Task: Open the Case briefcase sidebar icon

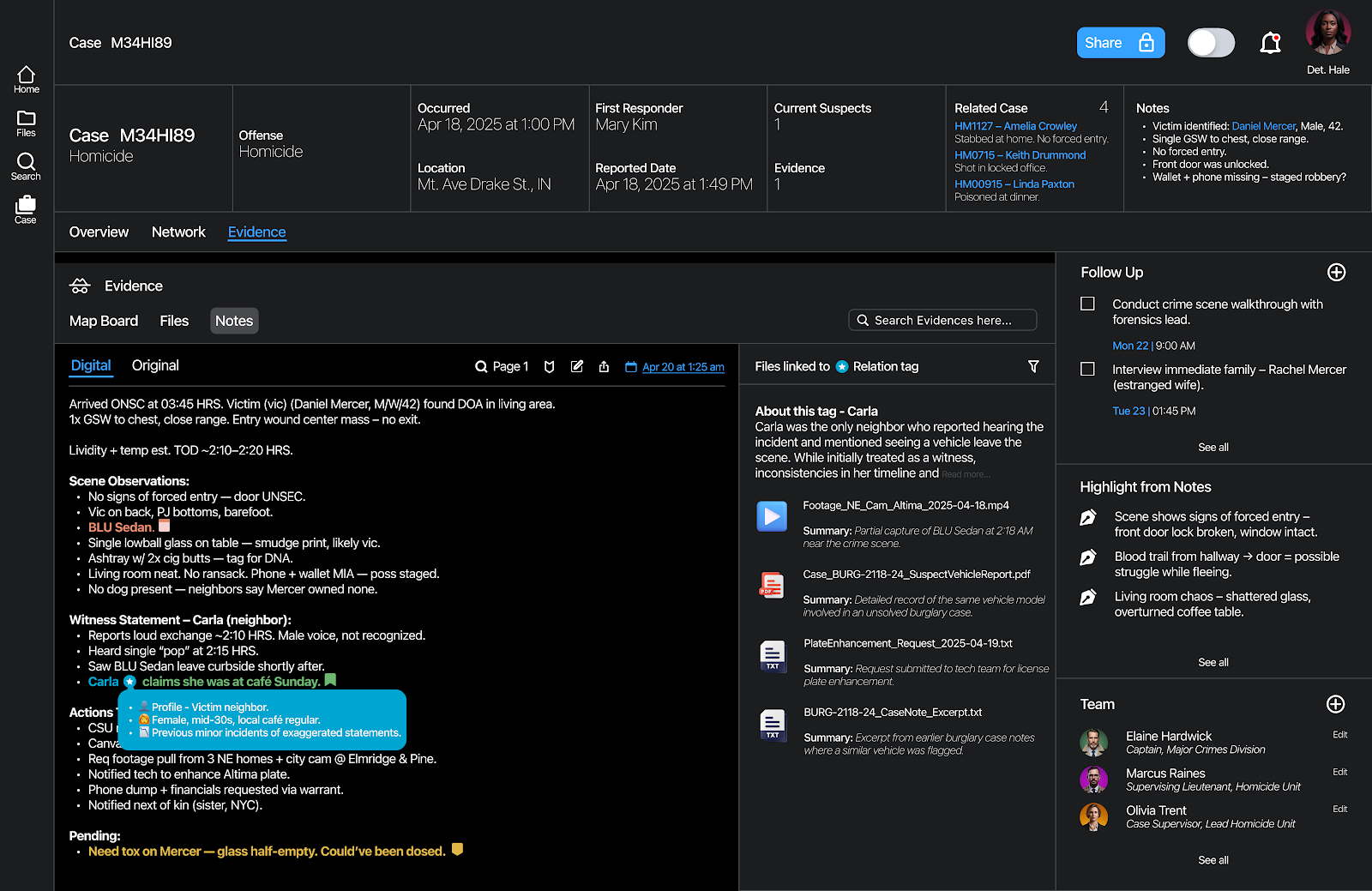Action: point(26,209)
